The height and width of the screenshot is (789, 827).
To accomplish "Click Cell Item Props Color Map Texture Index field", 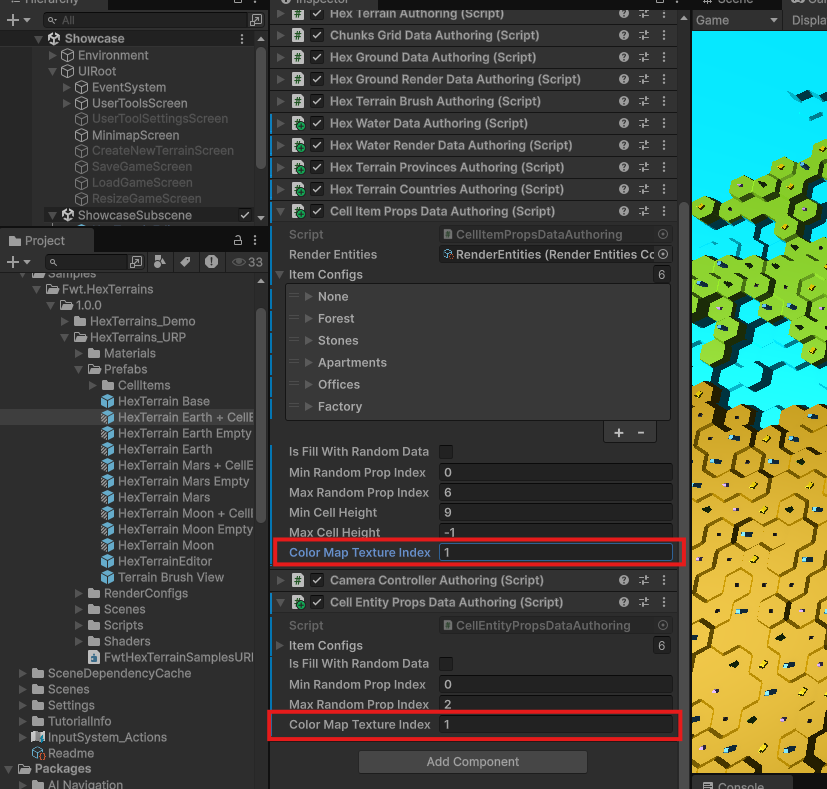I will [x=556, y=552].
